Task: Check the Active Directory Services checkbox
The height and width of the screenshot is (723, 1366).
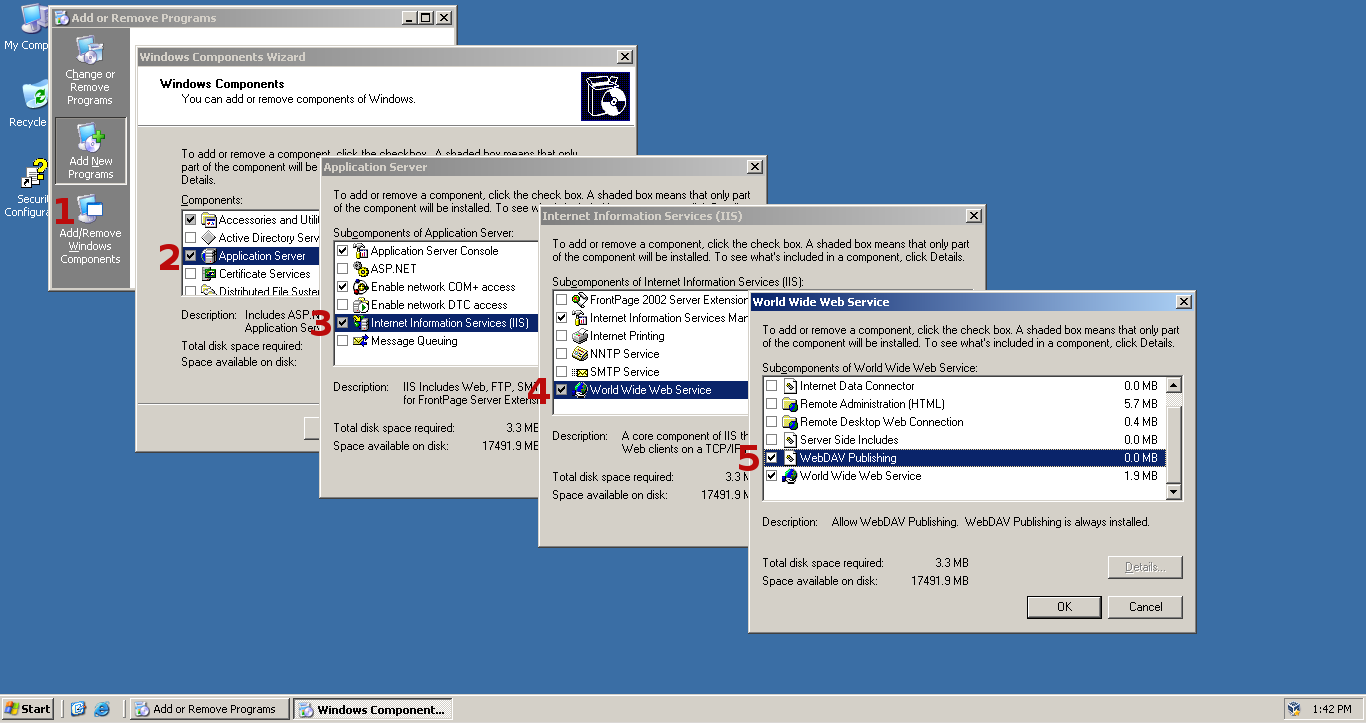Action: (191, 238)
